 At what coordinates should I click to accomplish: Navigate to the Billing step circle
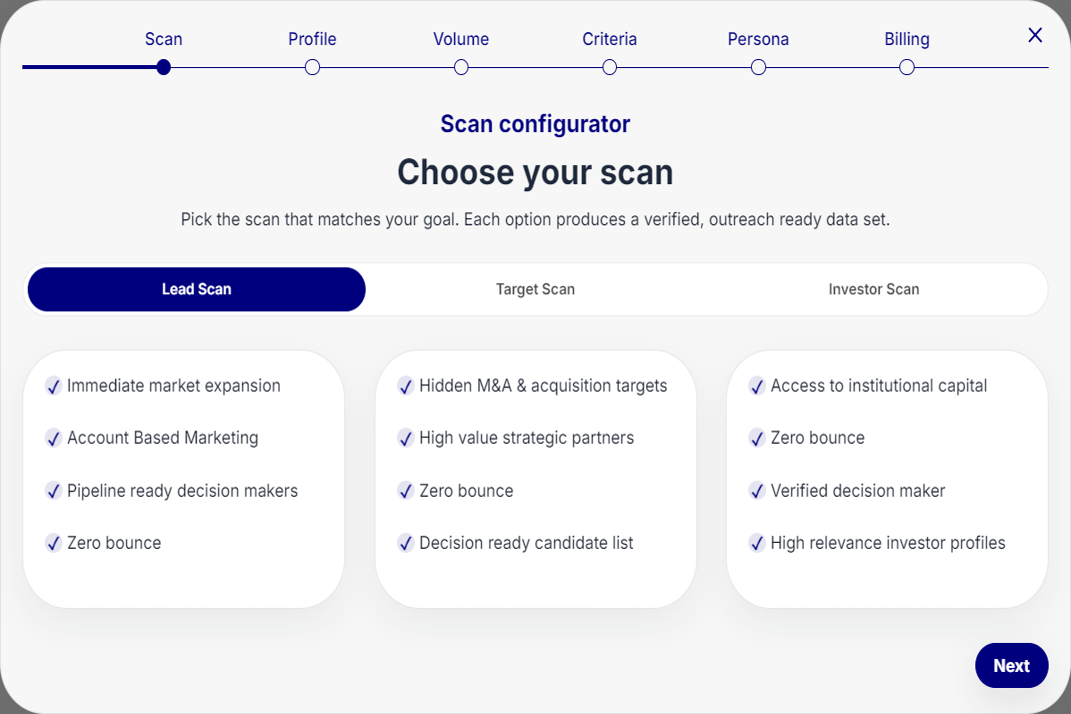[x=907, y=68]
